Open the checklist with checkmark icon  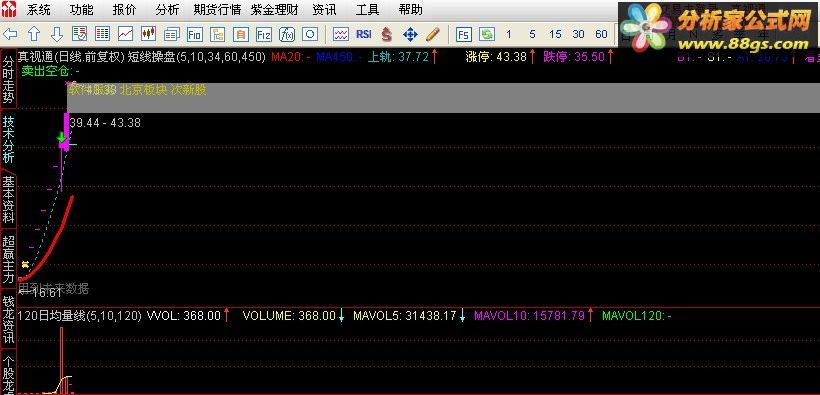(x=79, y=35)
